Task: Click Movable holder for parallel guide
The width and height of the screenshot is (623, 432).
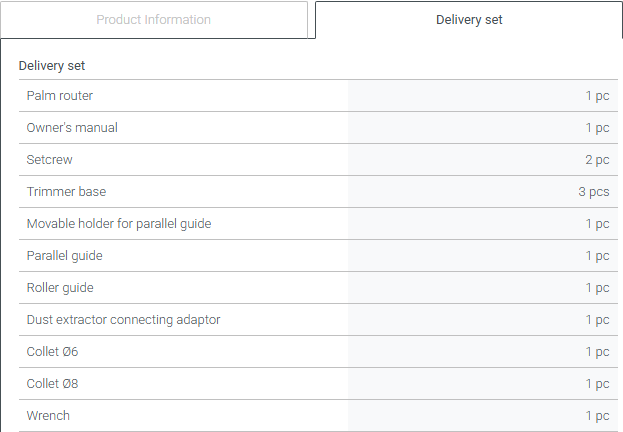Action: tap(119, 224)
